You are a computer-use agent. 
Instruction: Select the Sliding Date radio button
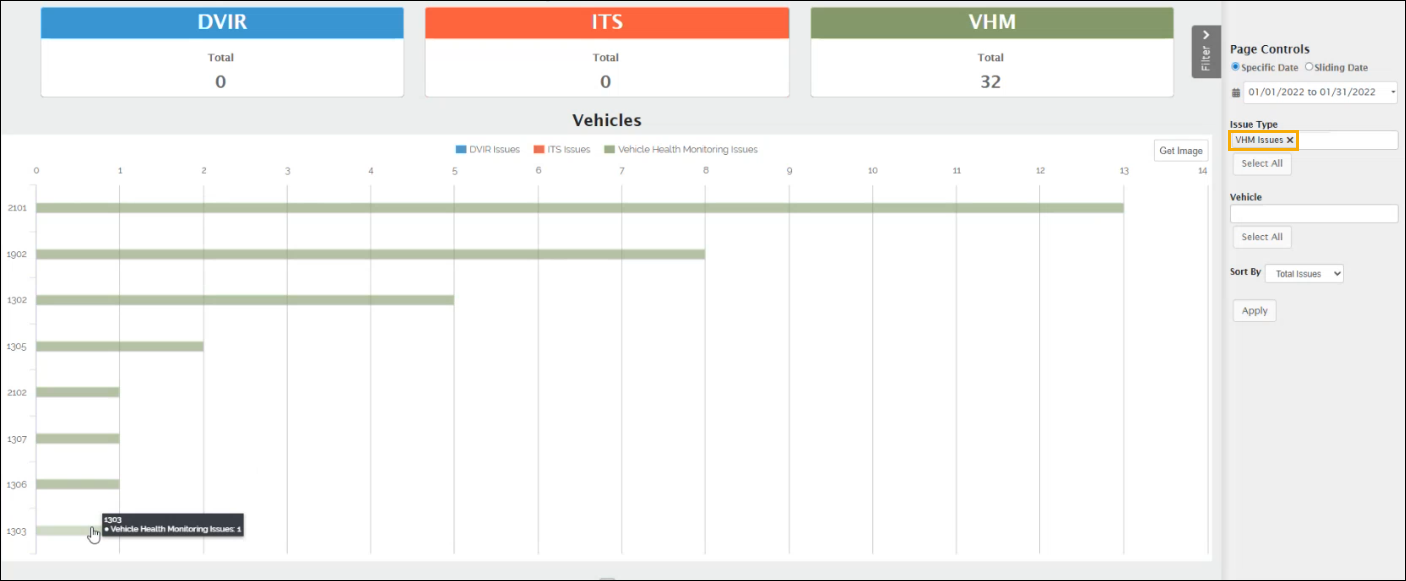1309,67
